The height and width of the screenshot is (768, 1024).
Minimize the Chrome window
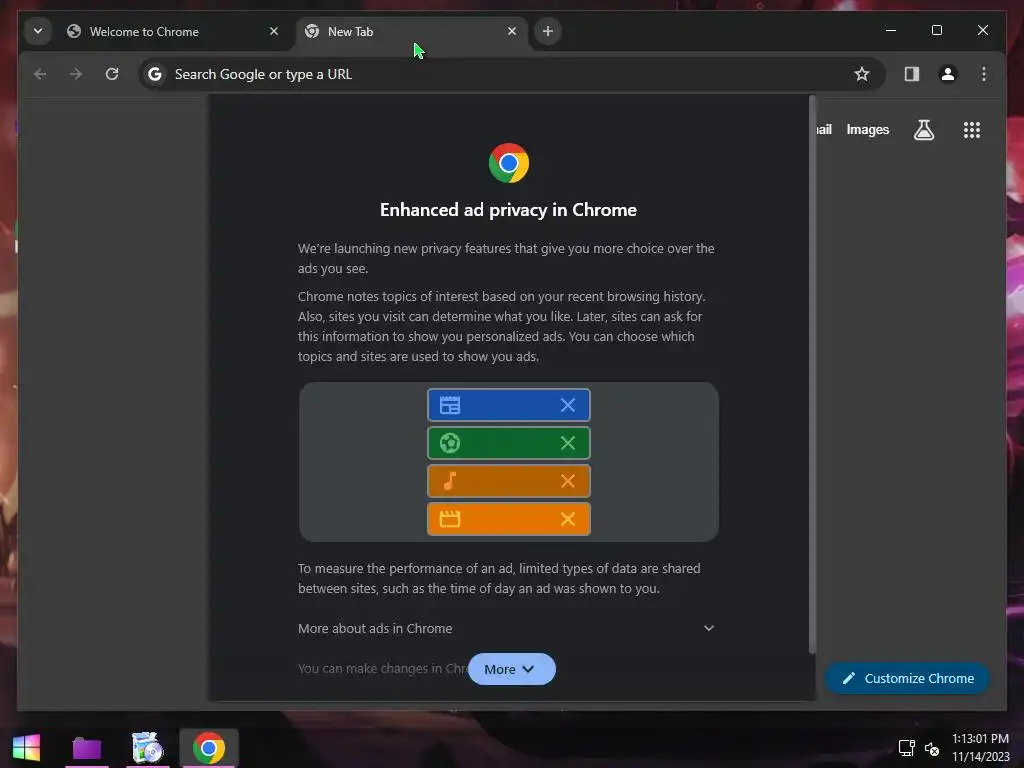point(891,30)
